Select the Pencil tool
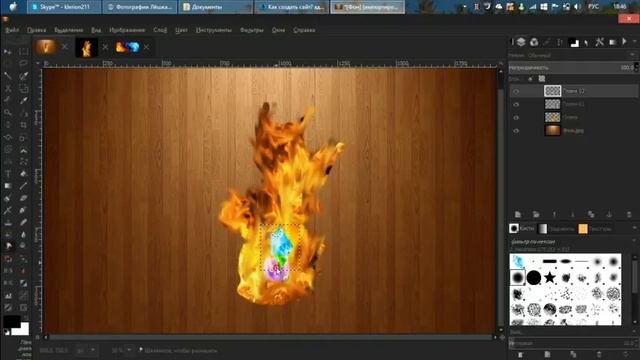Screen dimensions: 640x360 click(x=23, y=186)
